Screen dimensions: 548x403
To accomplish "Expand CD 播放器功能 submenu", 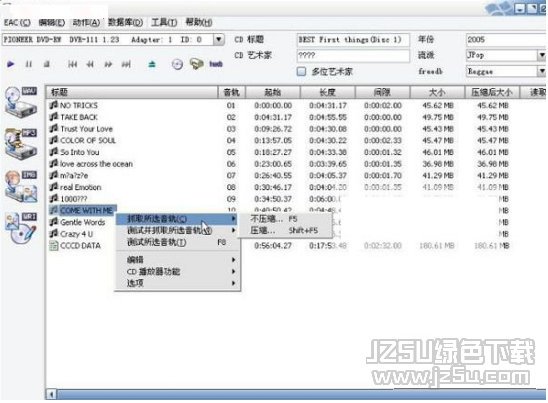I will (177, 271).
